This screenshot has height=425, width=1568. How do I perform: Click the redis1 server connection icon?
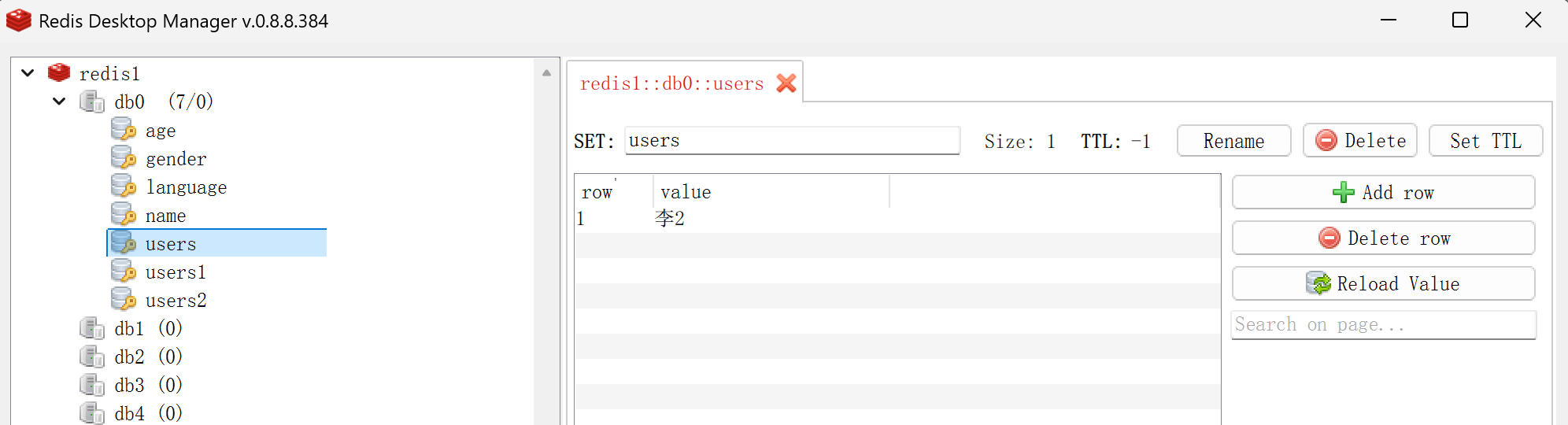59,73
